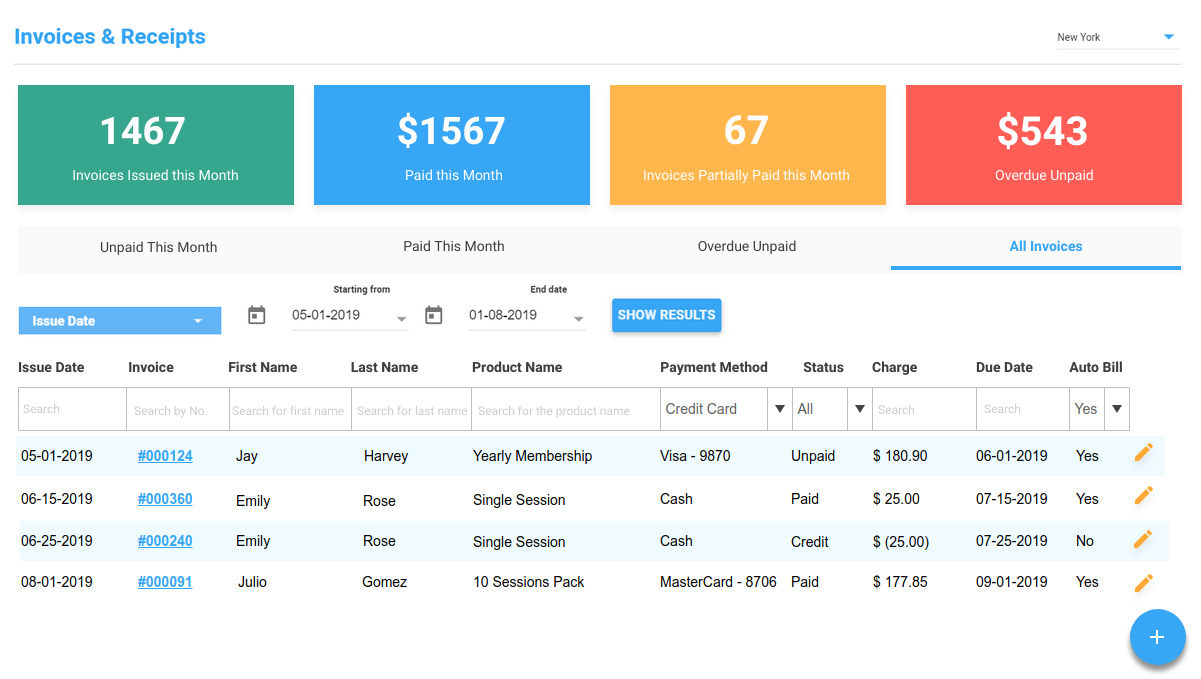Open invoice #000091 for Julio Gomez
This screenshot has height=679, width=1201.
click(164, 581)
